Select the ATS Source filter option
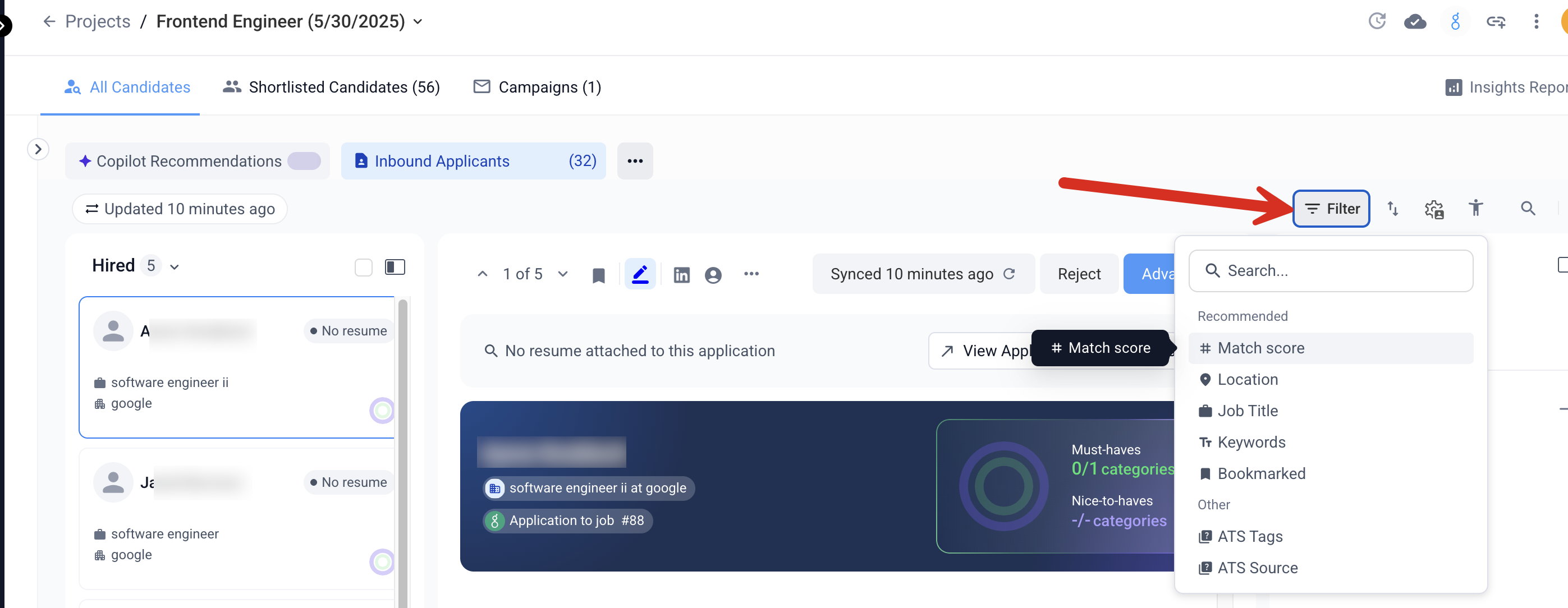This screenshot has width=1568, height=608. (x=1331, y=568)
